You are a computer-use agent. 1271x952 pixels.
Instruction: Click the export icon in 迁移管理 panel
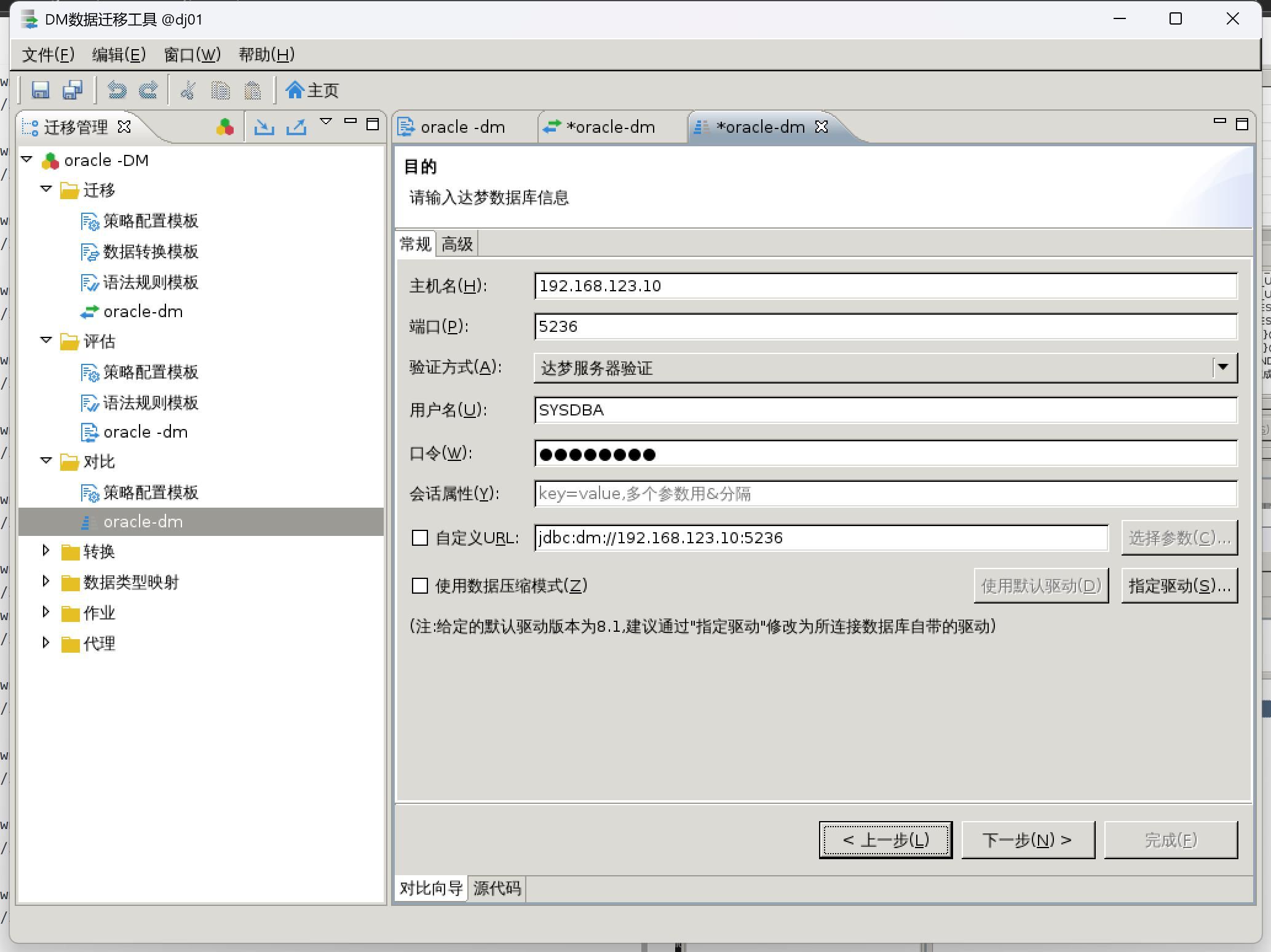(296, 127)
